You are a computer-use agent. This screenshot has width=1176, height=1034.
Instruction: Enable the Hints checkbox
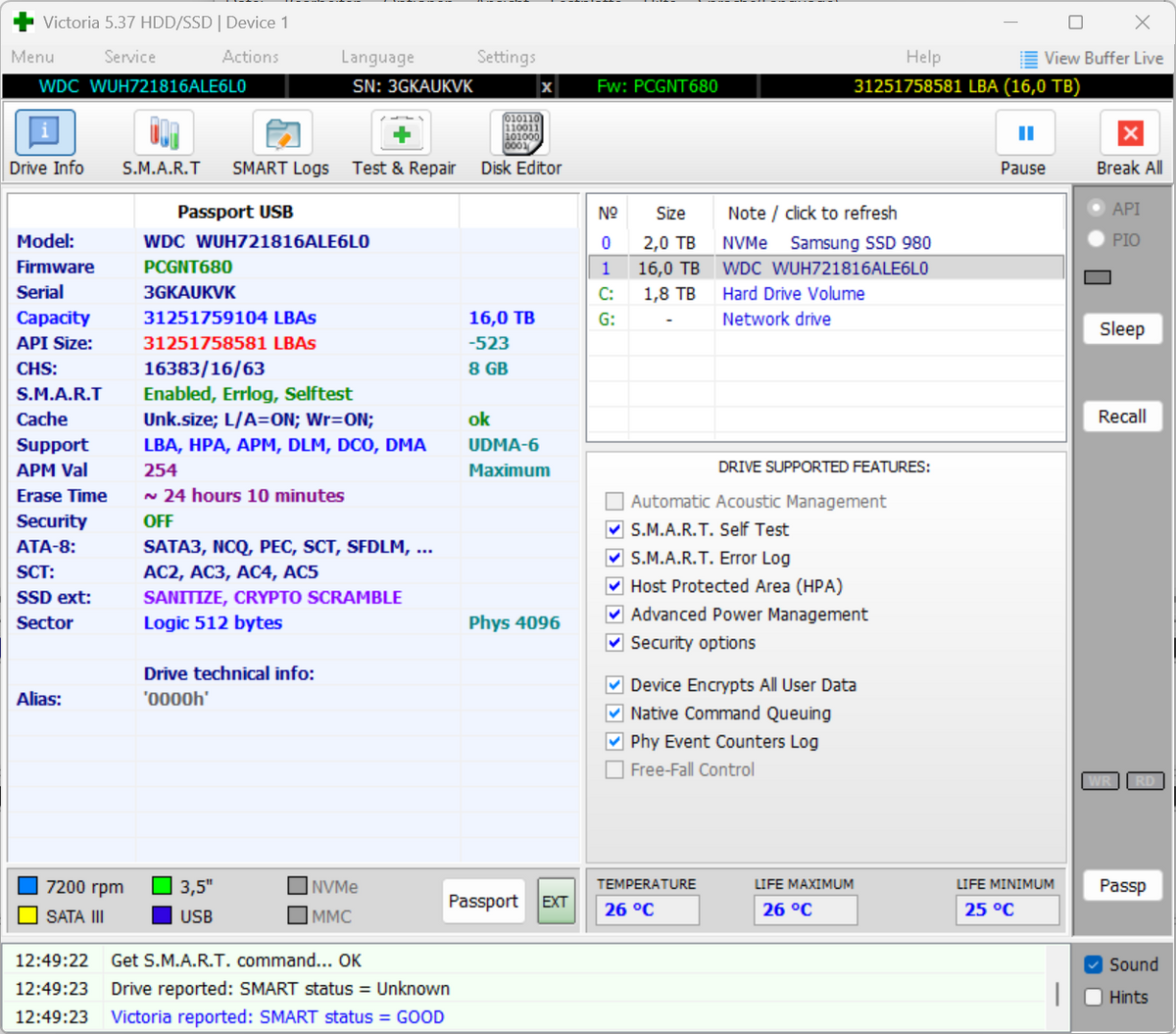click(x=1094, y=998)
